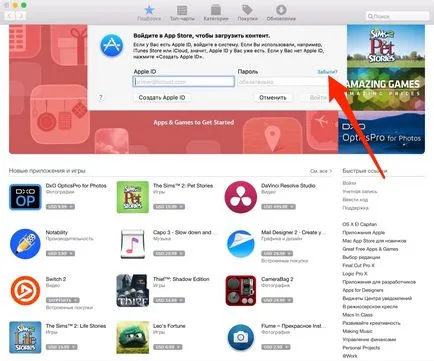Click the question mark help button

tap(101, 97)
